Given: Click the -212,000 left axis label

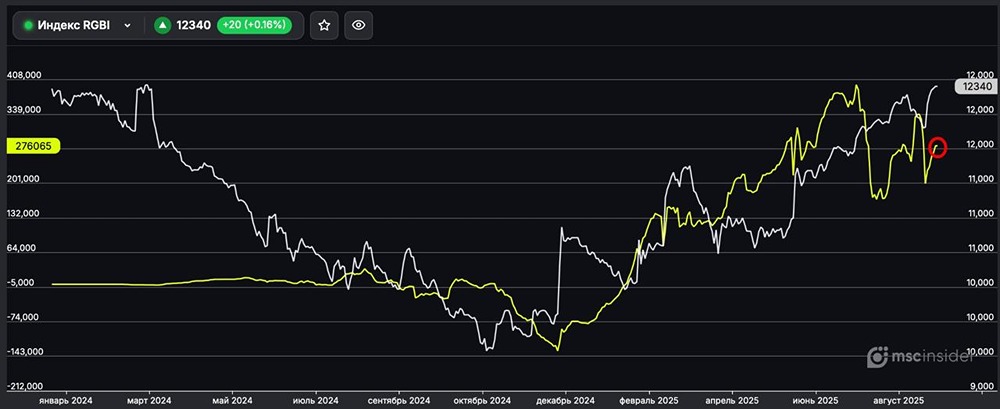Looking at the screenshot, I should click(x=24, y=387).
